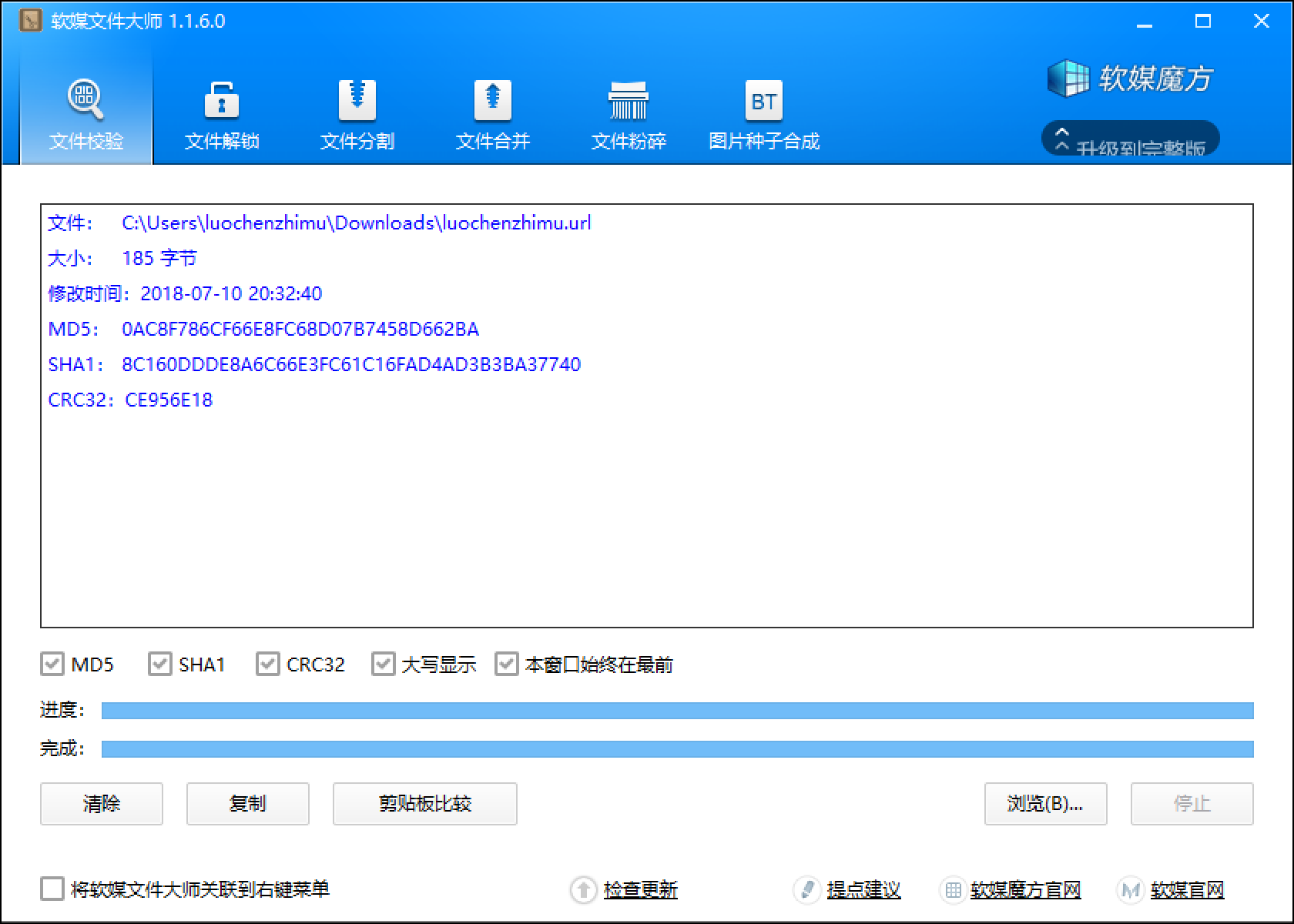Image resolution: width=1294 pixels, height=924 pixels.
Task: Open the 软媒魔方官网 link
Action: [x=1025, y=890]
